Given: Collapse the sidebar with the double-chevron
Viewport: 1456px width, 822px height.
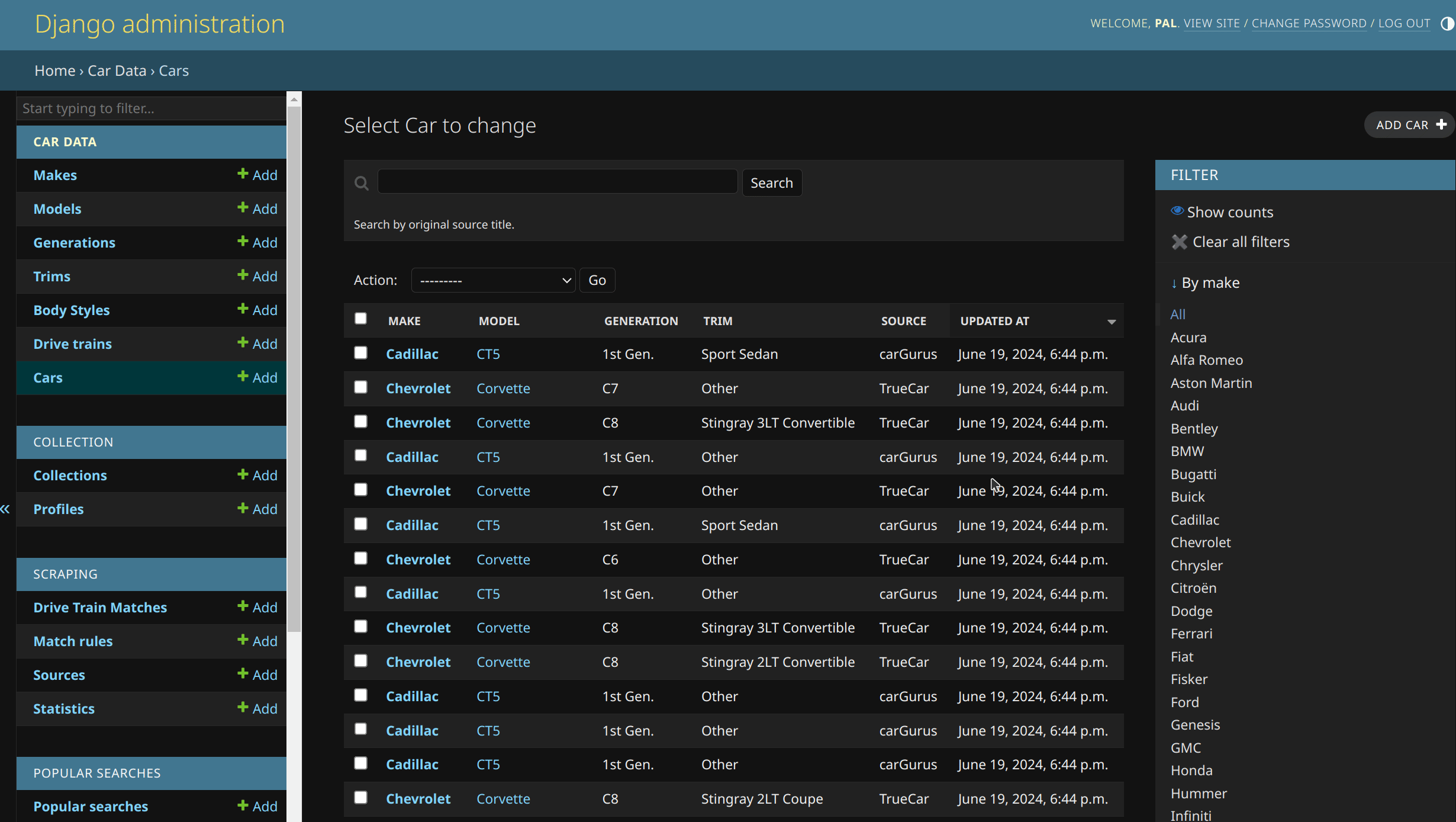Looking at the screenshot, I should (x=5, y=509).
